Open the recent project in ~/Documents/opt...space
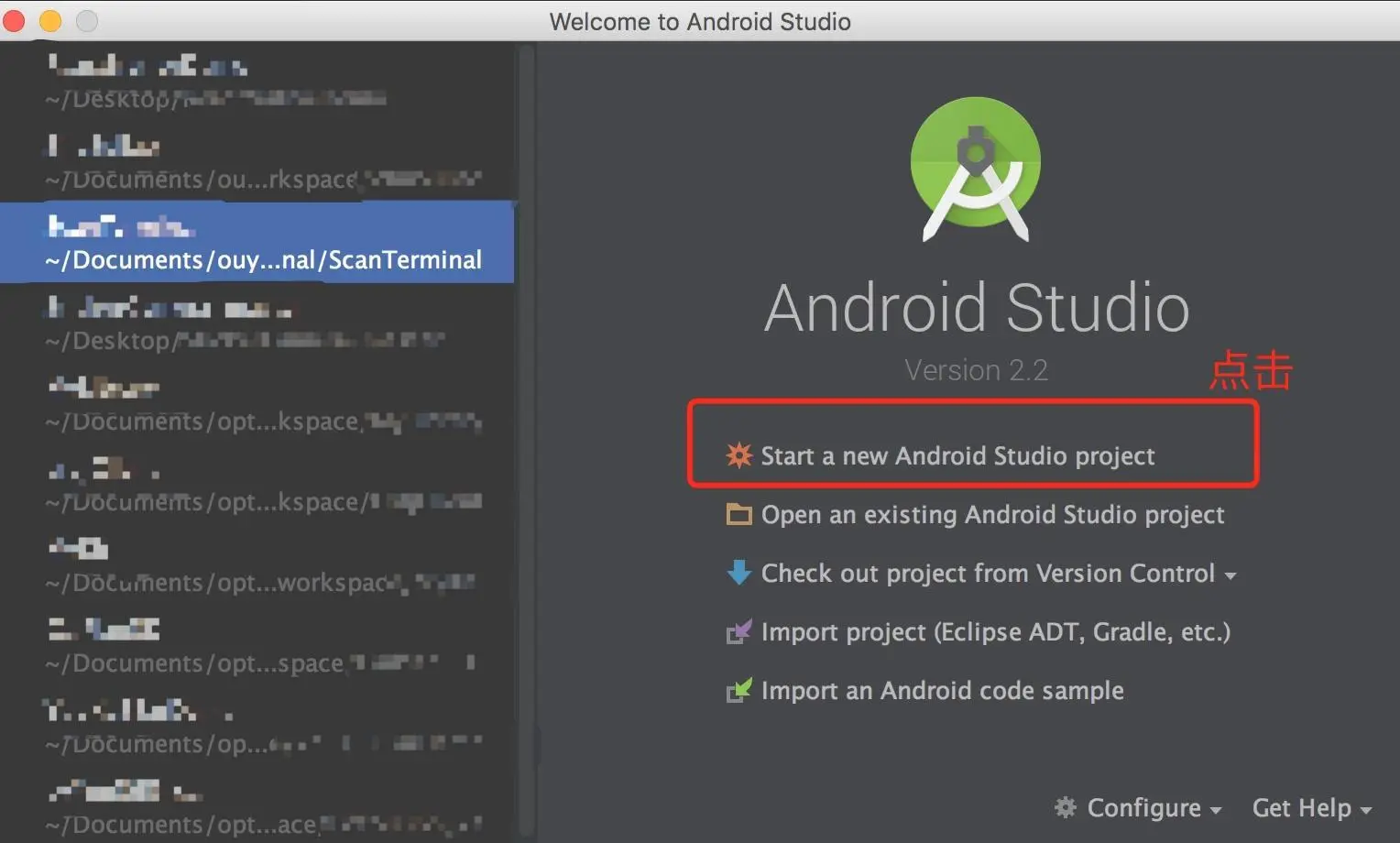 [x=257, y=645]
